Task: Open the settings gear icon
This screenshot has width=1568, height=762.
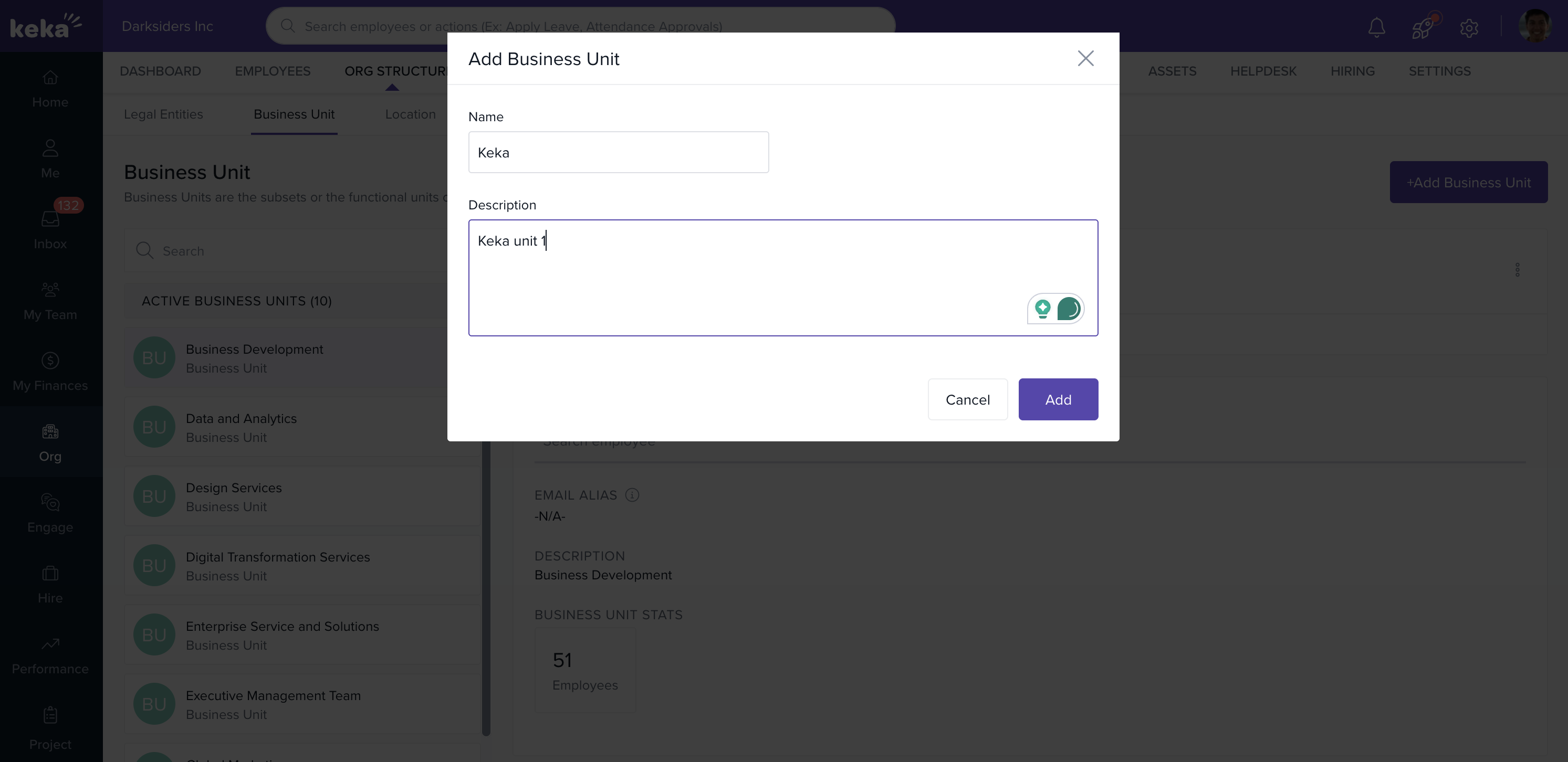Action: tap(1469, 28)
